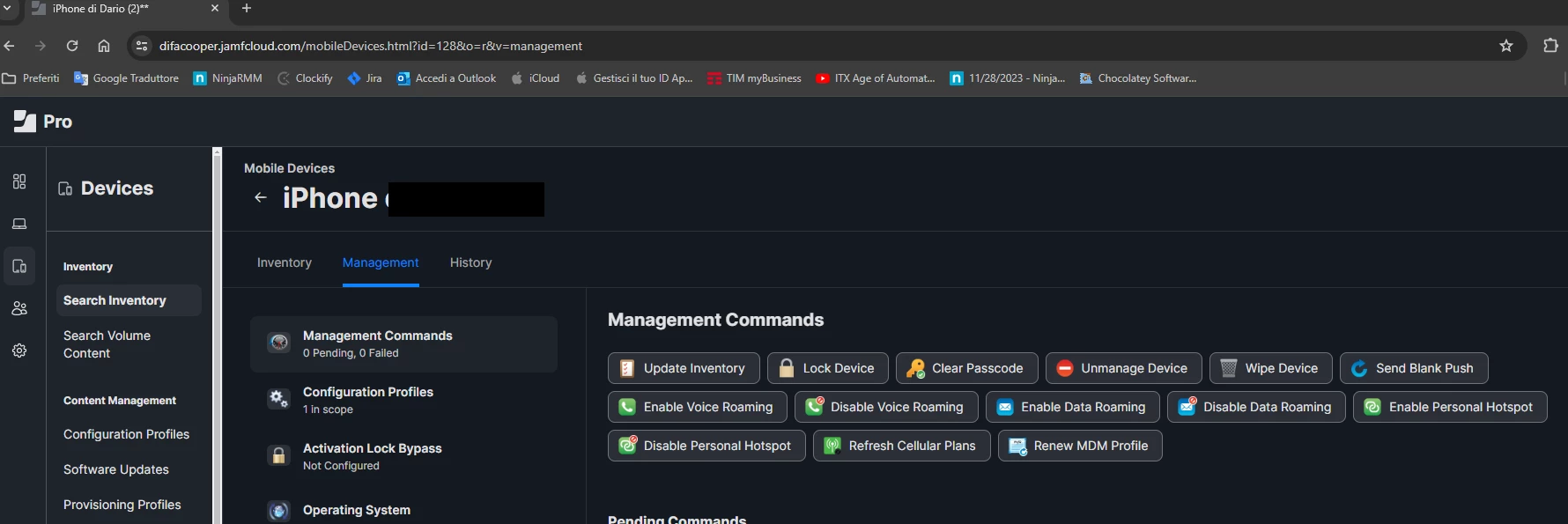The width and height of the screenshot is (1568, 524).
Task: Open ITX Age of Automation bookmark
Action: click(x=876, y=78)
